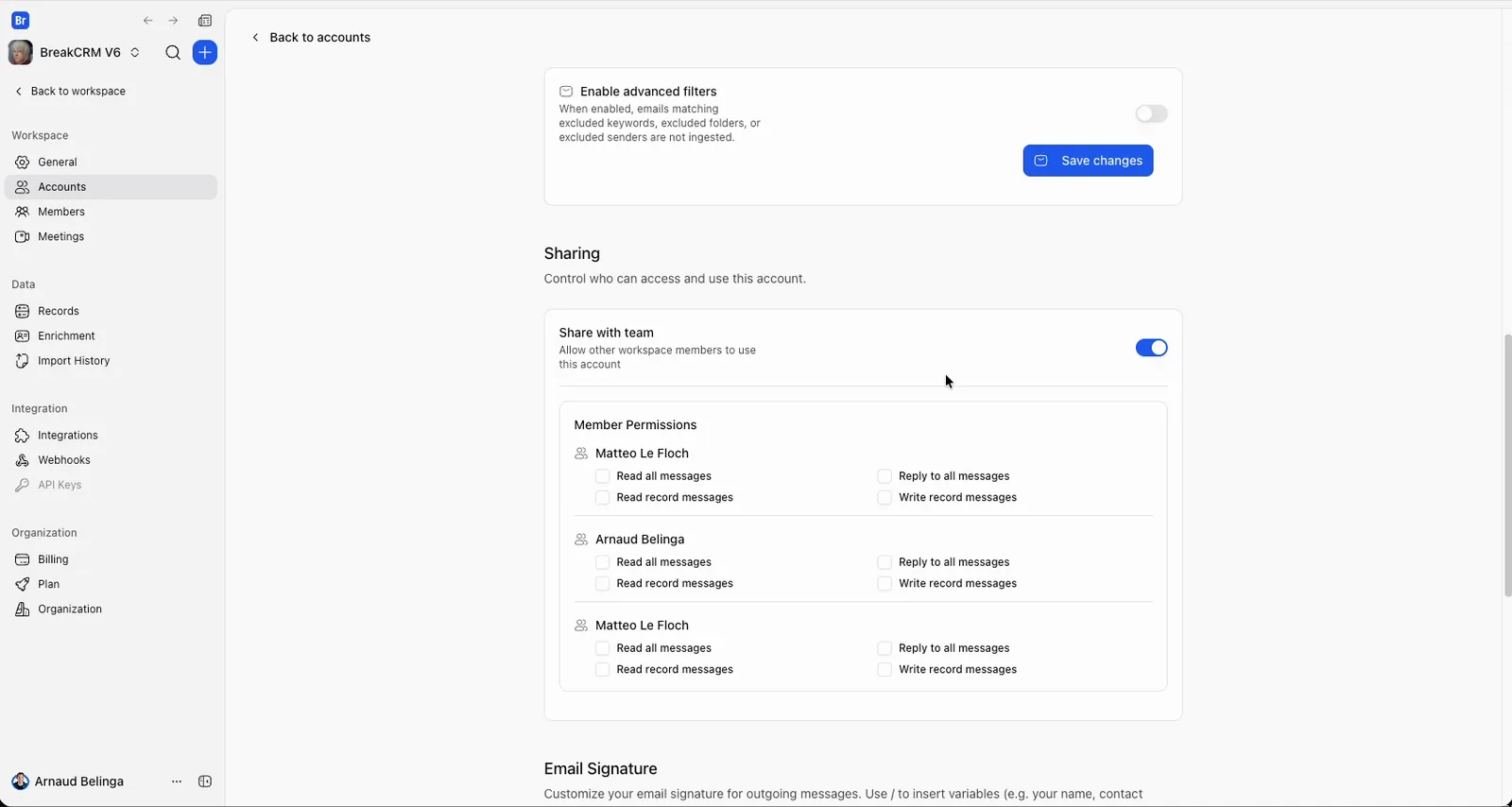Click the BreakCRM V6 workspace avatar
The image size is (1512, 807).
tap(20, 53)
